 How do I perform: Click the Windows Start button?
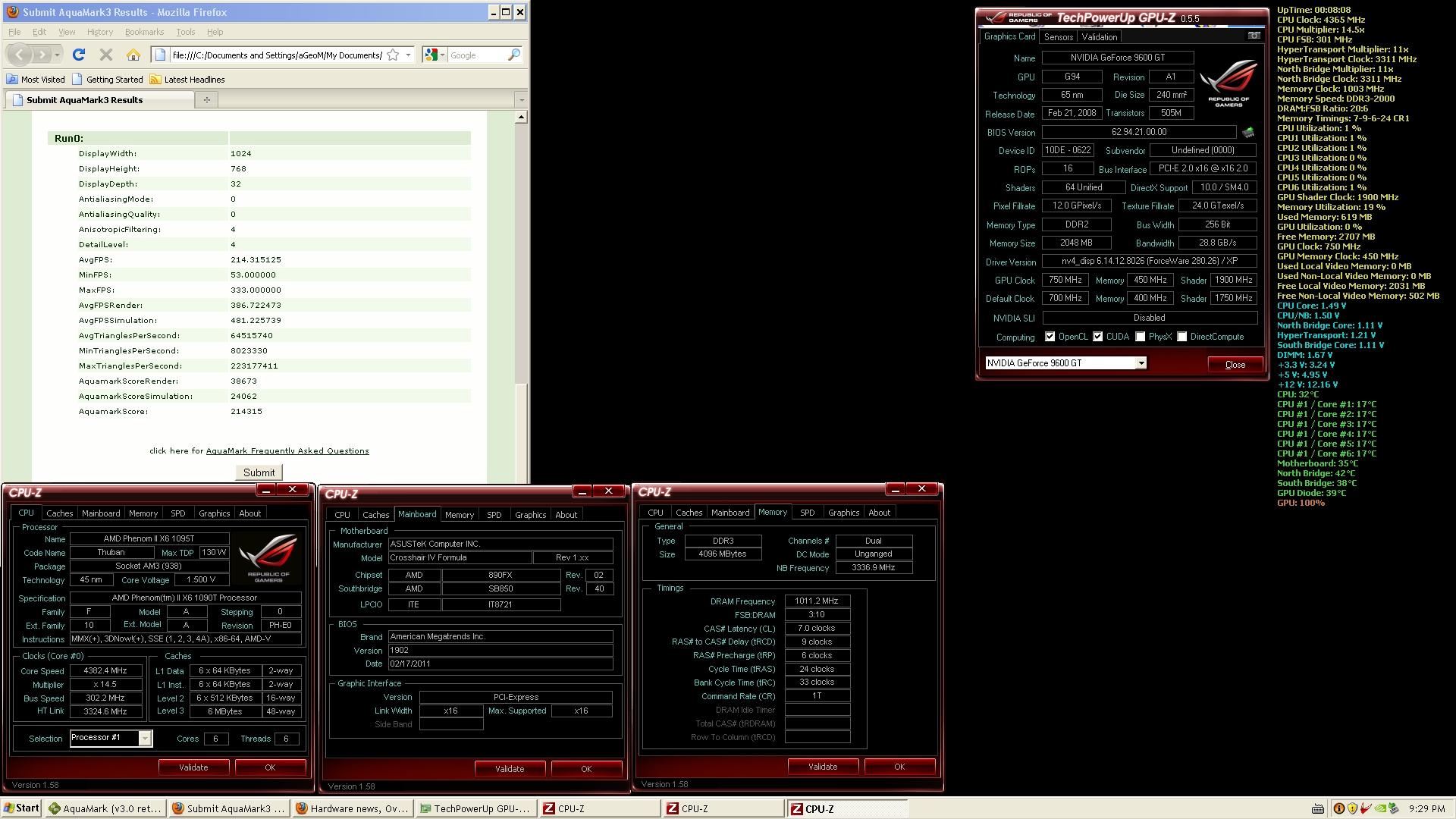[21, 808]
